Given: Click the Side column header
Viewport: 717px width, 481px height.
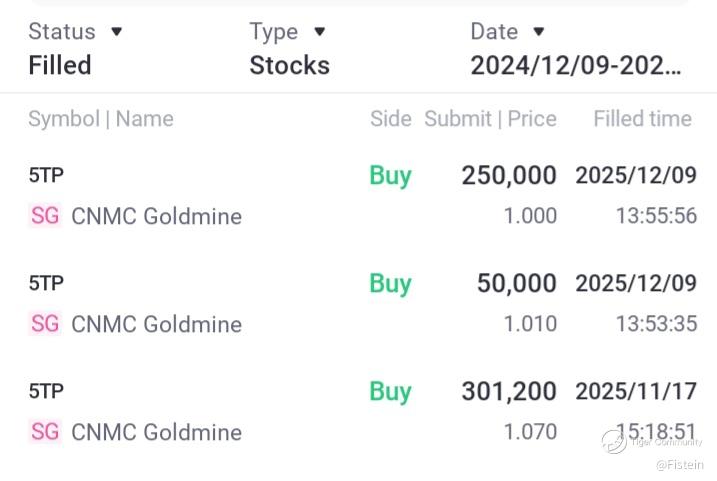Looking at the screenshot, I should point(390,119).
